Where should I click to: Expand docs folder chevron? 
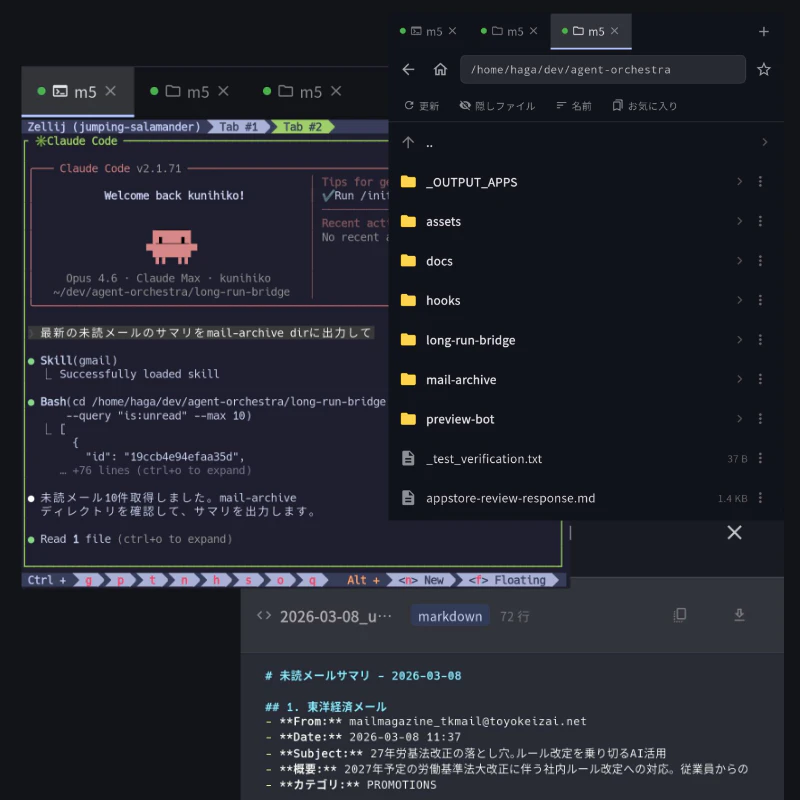point(739,261)
